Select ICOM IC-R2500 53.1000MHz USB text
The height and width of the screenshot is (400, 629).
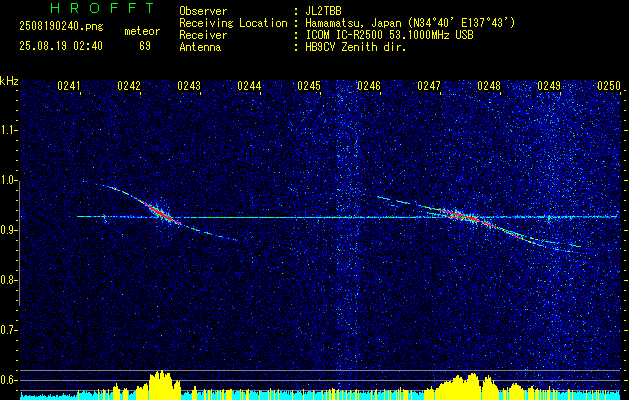(389, 35)
